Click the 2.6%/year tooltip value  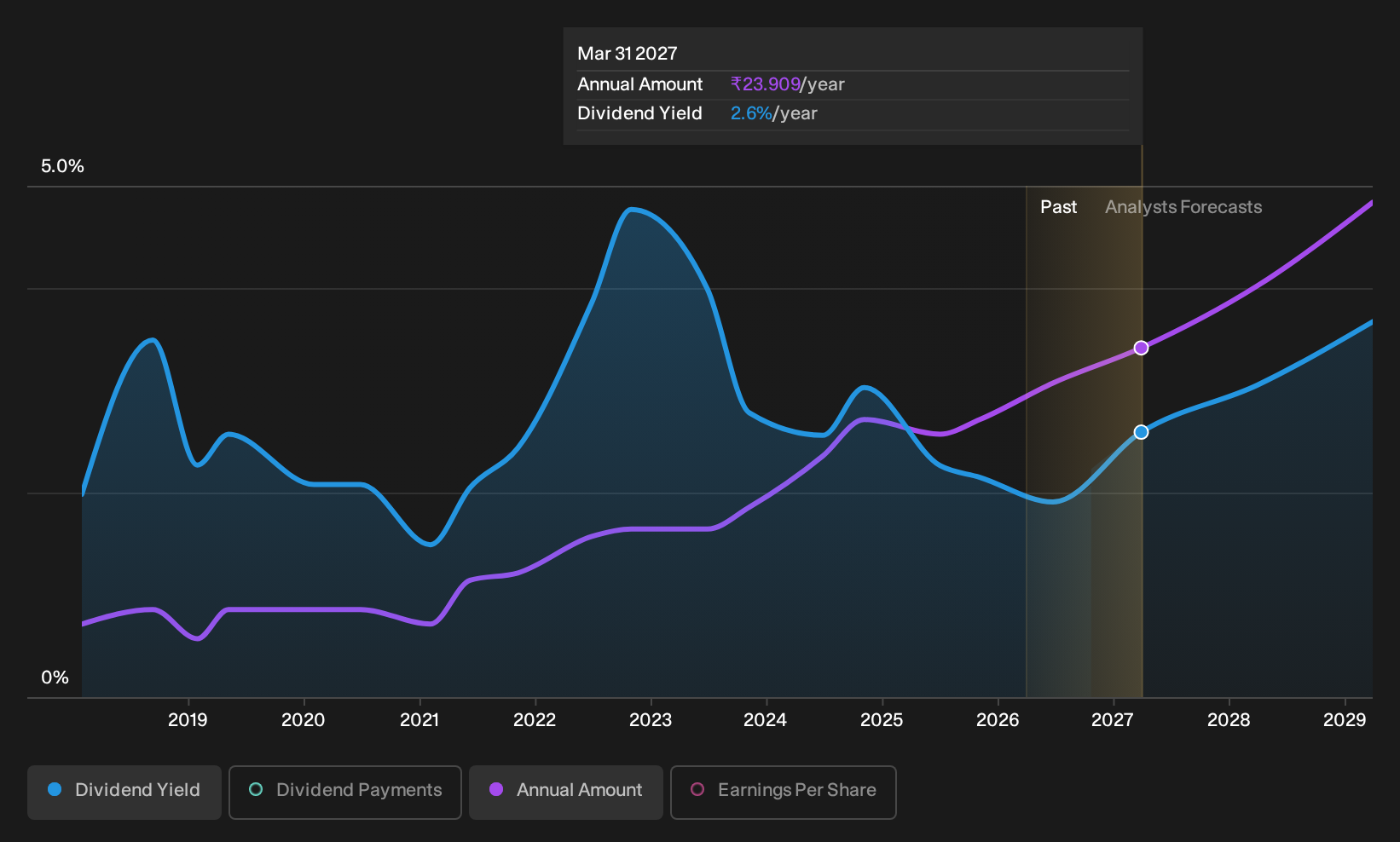[x=774, y=113]
